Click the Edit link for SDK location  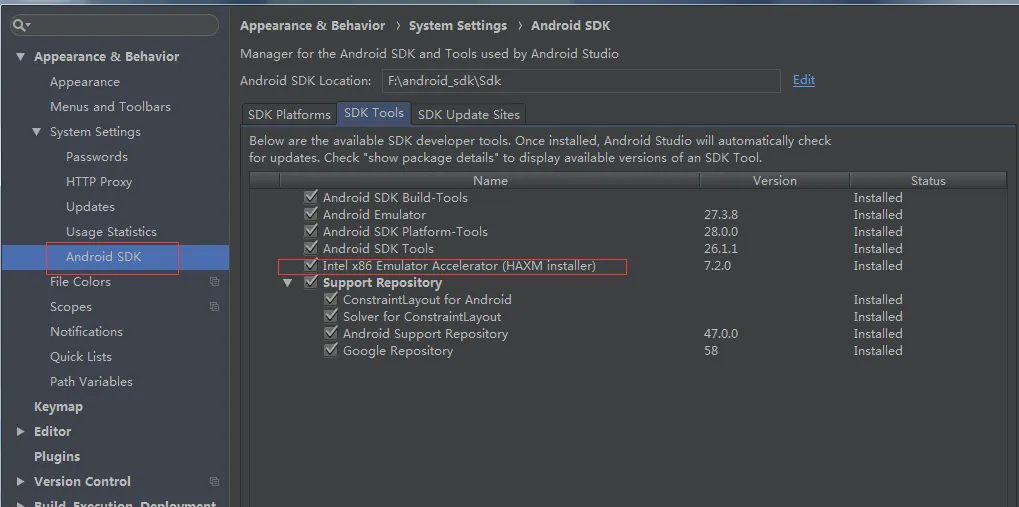coord(804,80)
